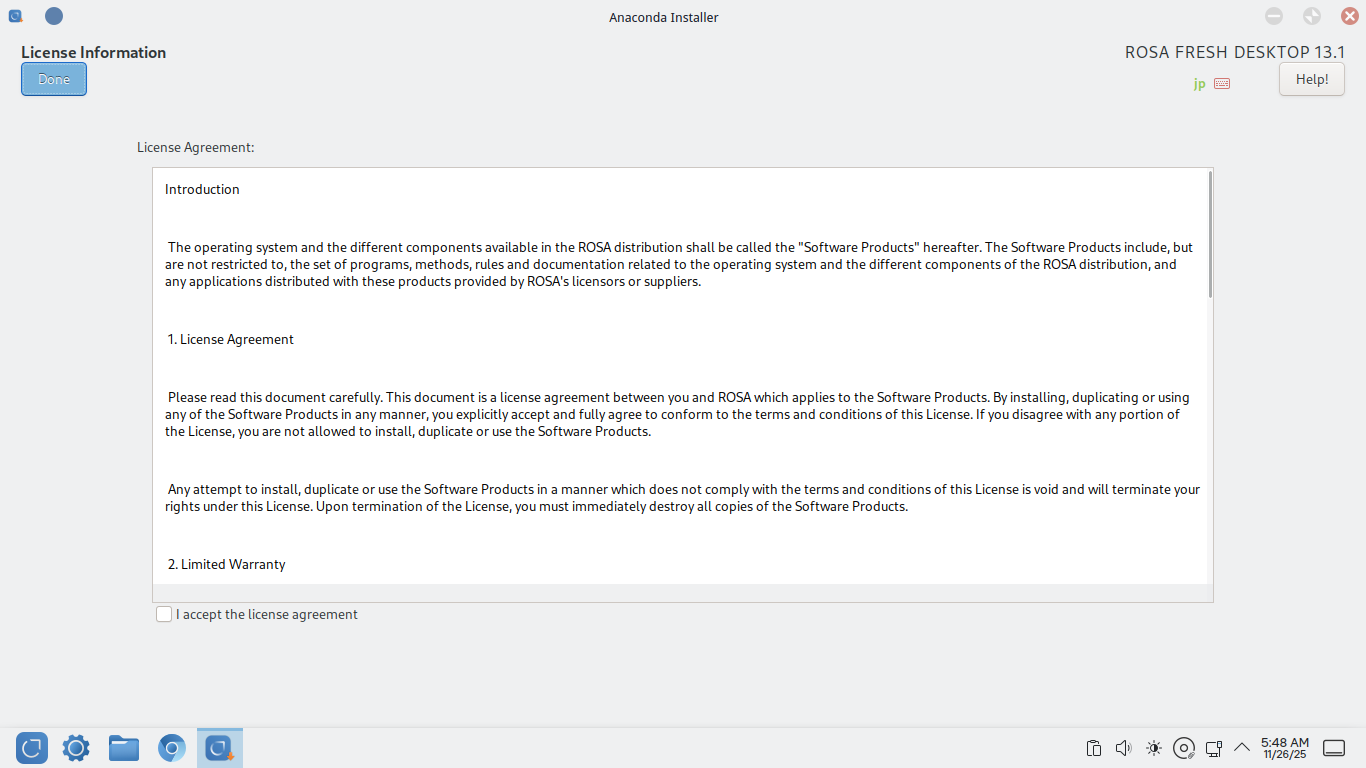Click the Done button
The height and width of the screenshot is (768, 1366).
54,79
